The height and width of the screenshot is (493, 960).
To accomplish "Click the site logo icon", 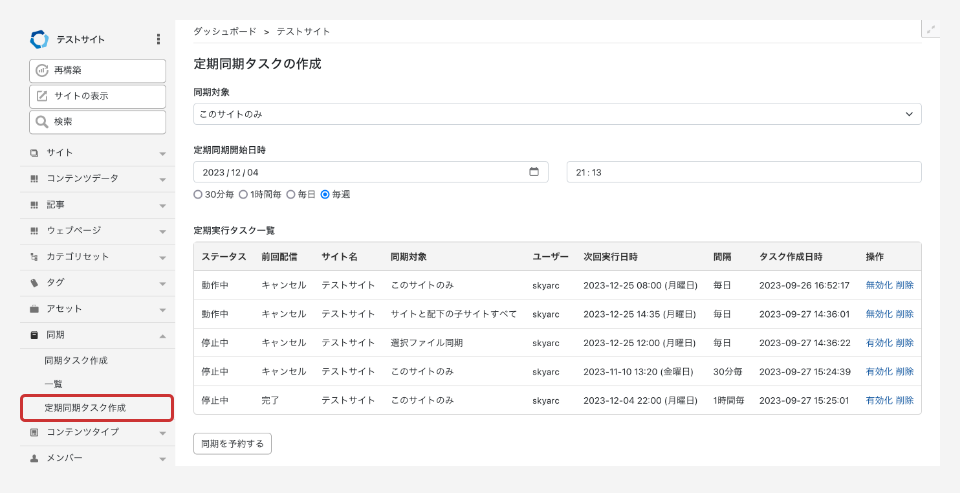I will [x=39, y=39].
